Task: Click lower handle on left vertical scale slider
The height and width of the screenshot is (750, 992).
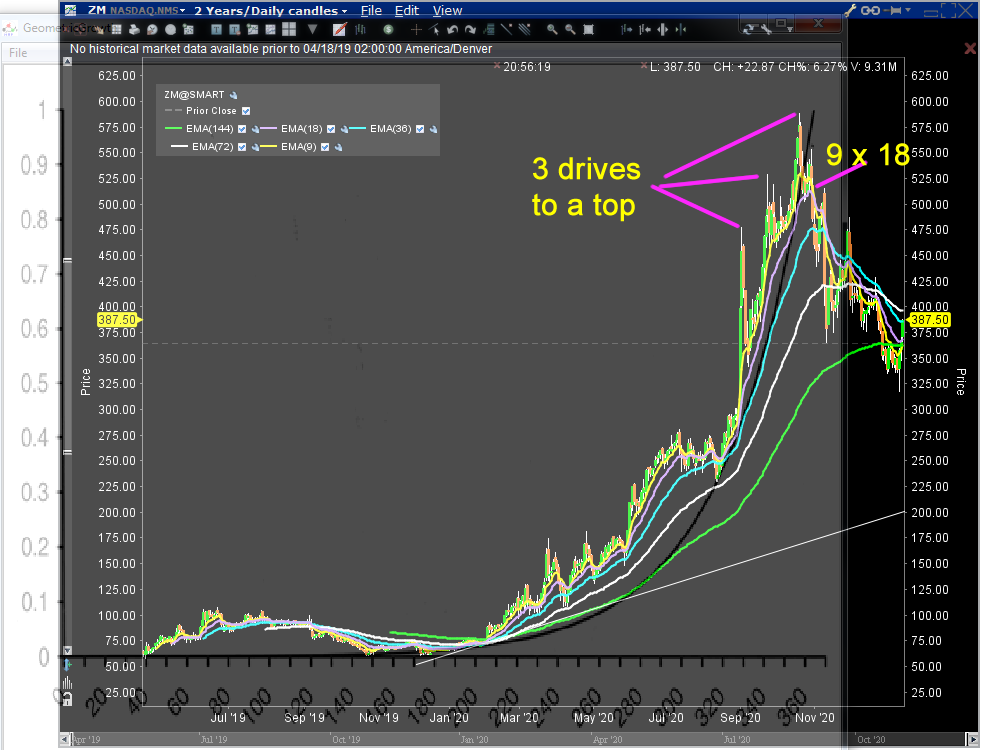Action: coord(67,453)
